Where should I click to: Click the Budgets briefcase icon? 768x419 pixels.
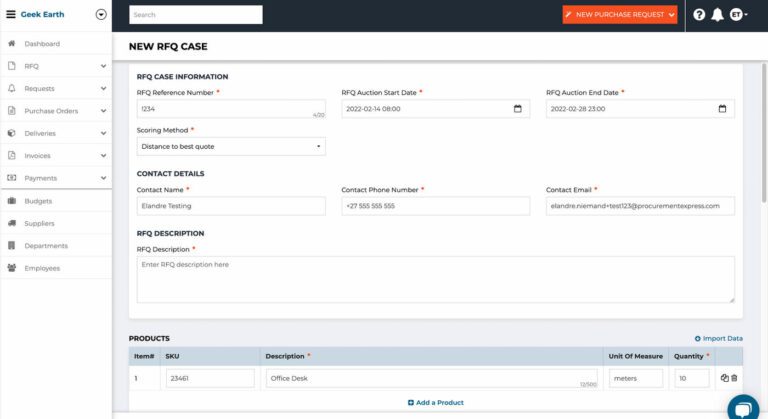12,201
